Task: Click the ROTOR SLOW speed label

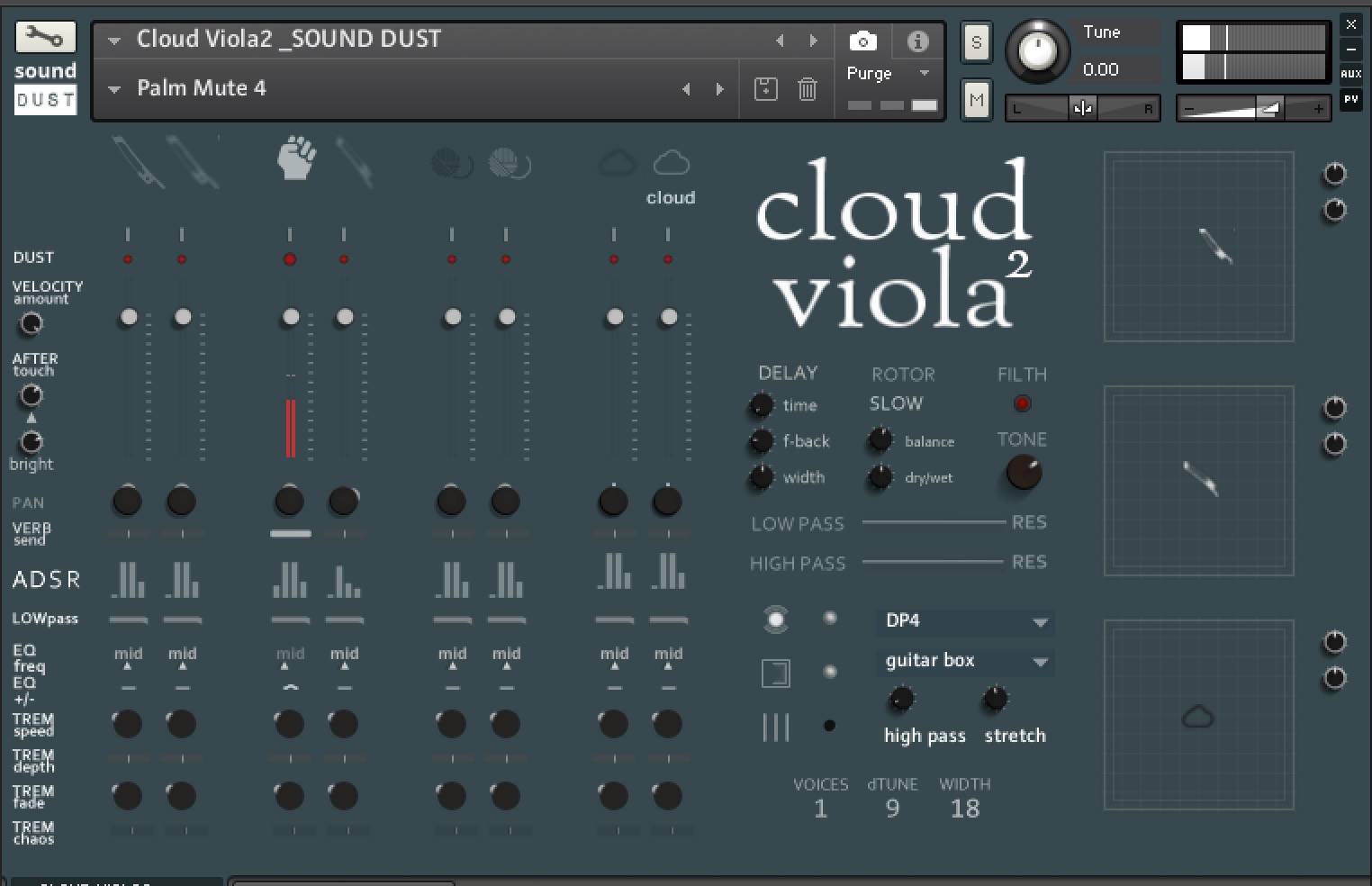Action: (896, 403)
